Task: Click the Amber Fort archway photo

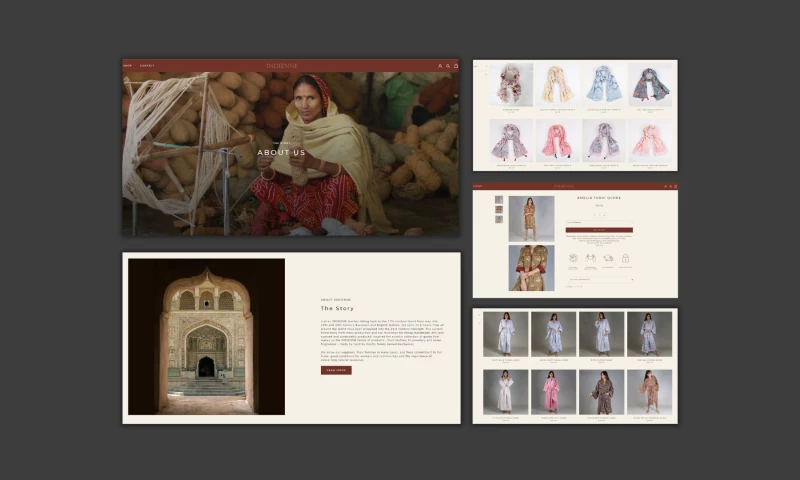Action: click(x=207, y=337)
